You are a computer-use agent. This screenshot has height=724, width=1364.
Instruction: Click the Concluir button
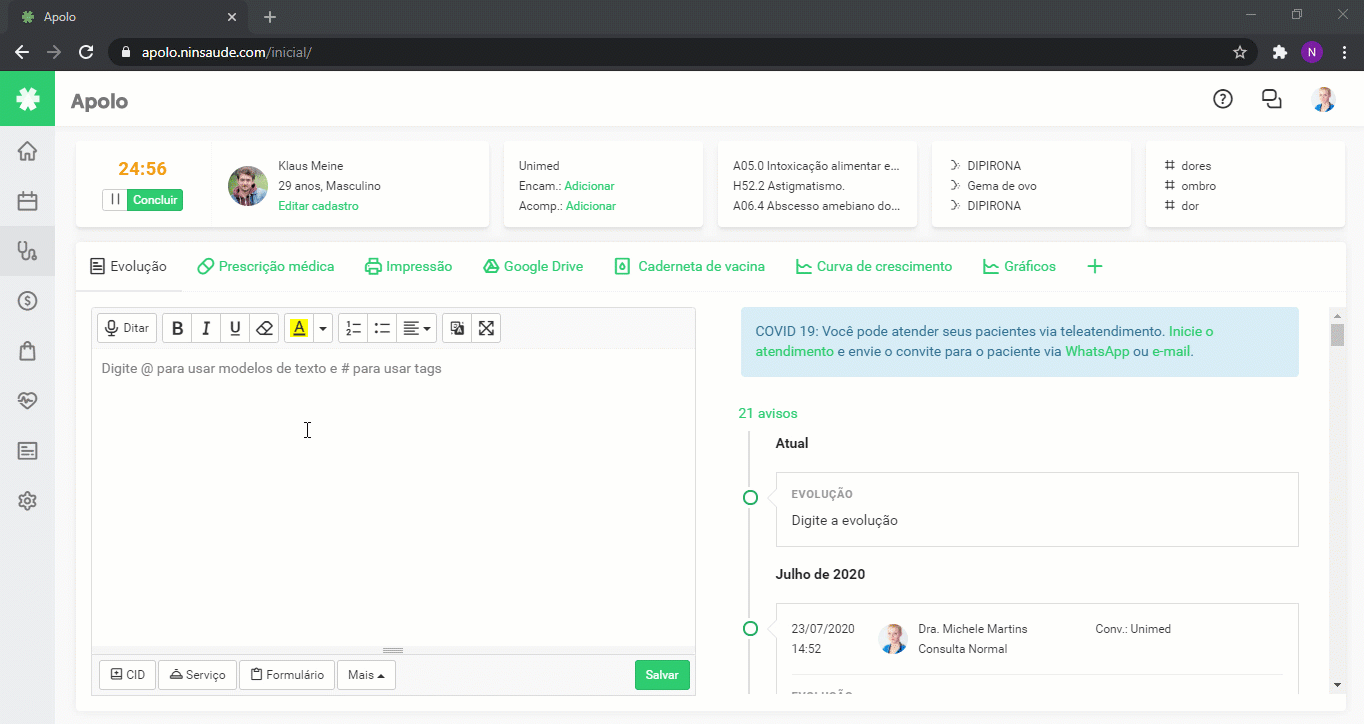[156, 200]
